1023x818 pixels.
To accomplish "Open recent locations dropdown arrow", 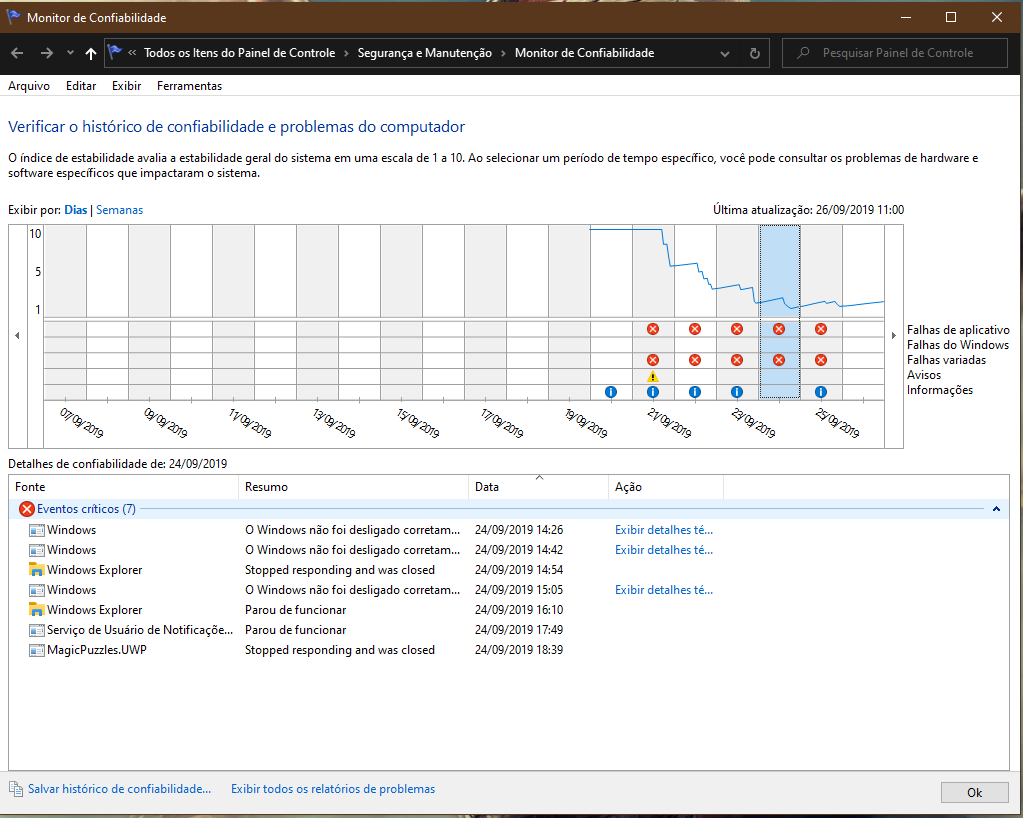I will tap(70, 53).
